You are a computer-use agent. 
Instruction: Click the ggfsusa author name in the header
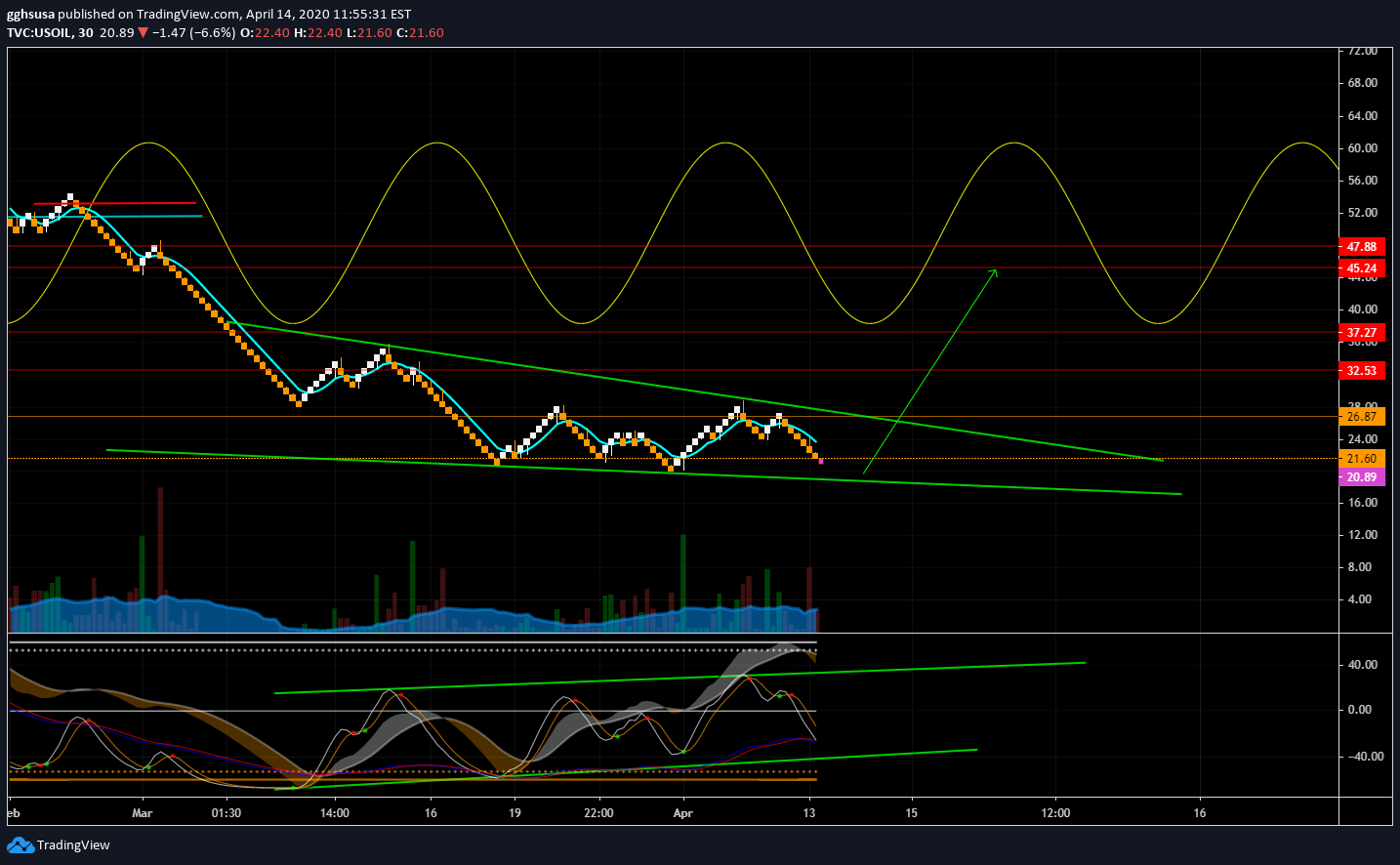click(30, 15)
